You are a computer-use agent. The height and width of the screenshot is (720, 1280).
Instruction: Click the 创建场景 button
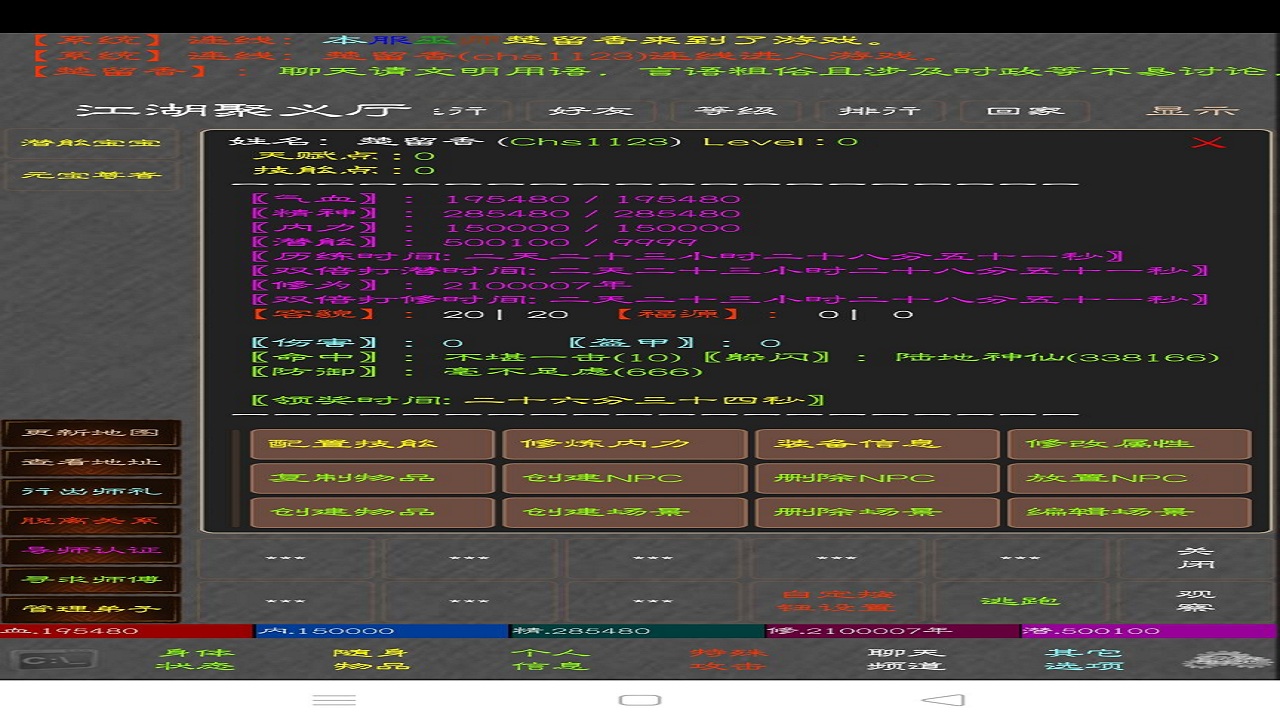tap(625, 512)
